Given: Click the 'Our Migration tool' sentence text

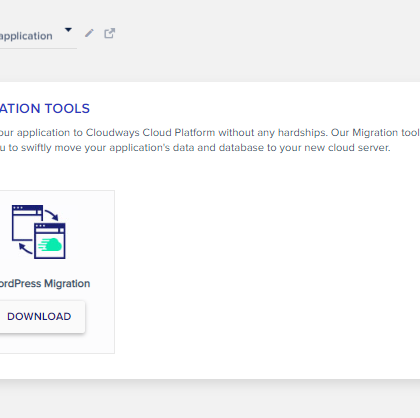Looking at the screenshot, I should tap(375, 133).
